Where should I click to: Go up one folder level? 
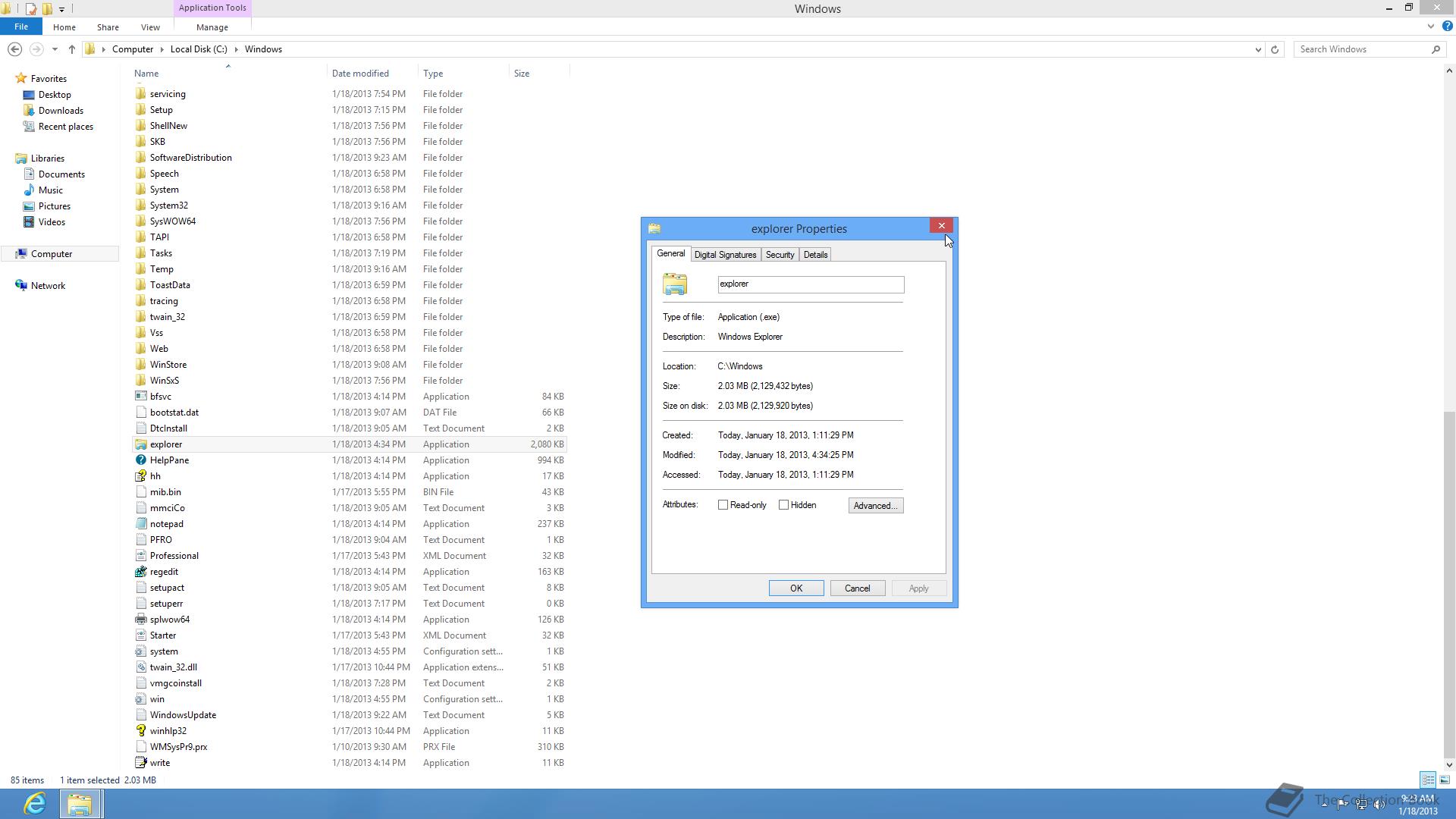[72, 49]
